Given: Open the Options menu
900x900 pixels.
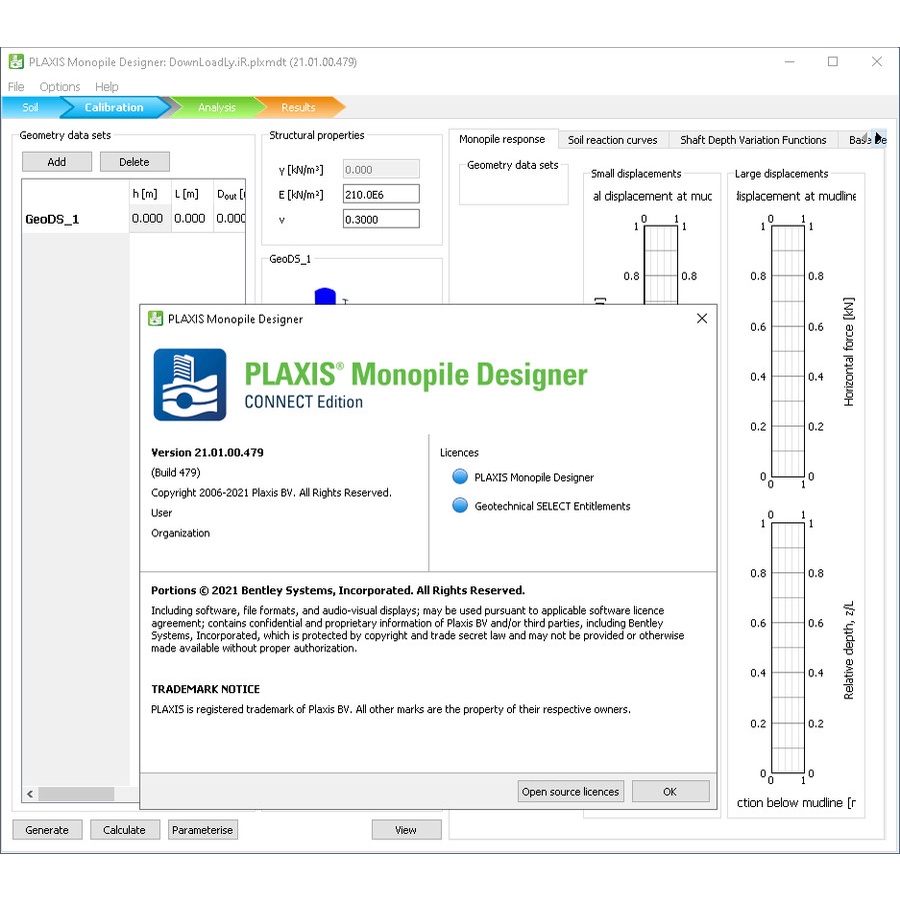Looking at the screenshot, I should (60, 87).
